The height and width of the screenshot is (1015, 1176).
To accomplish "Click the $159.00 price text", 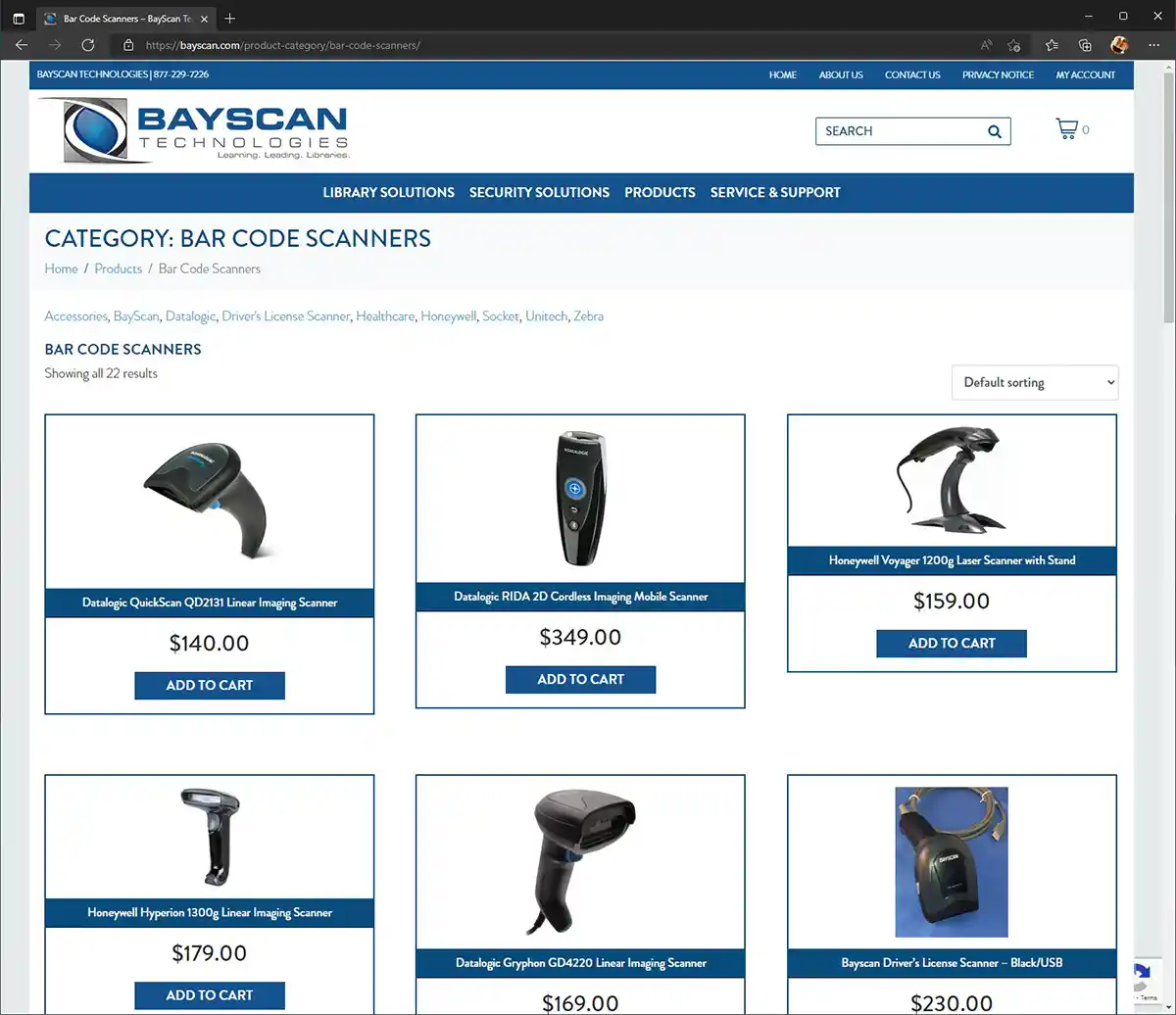I will 952,602.
